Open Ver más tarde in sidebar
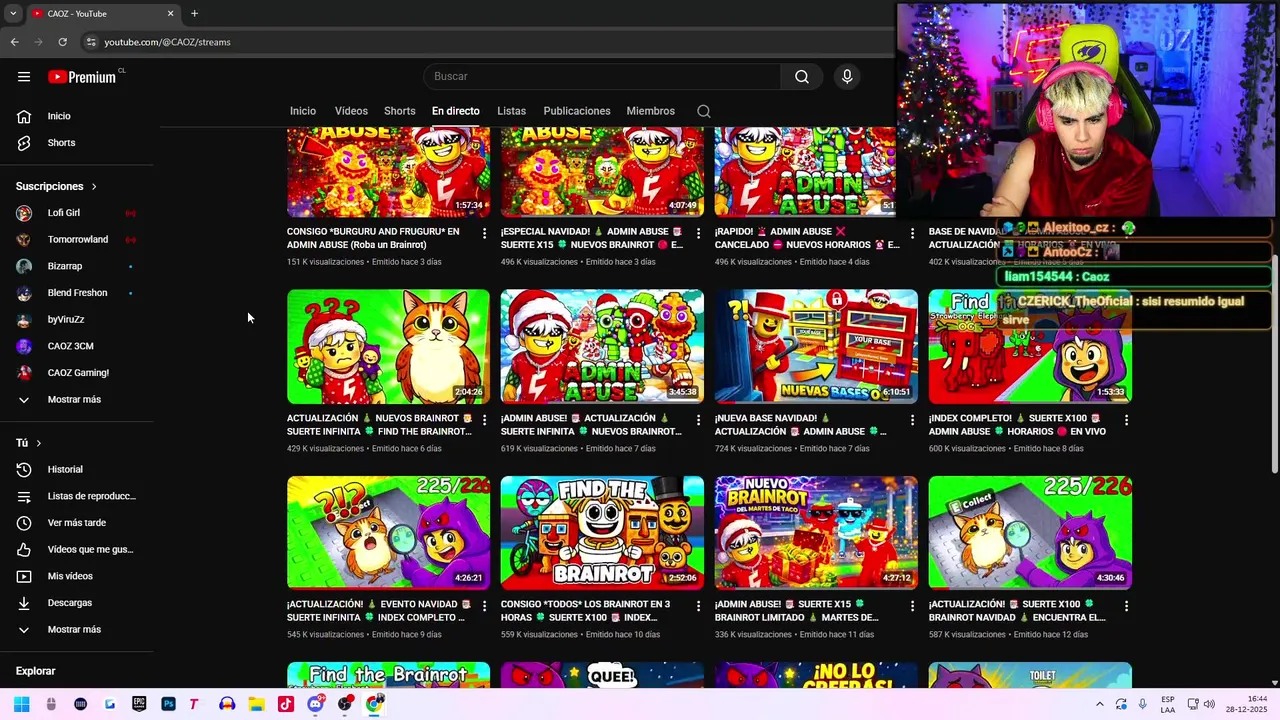Image resolution: width=1280 pixels, height=720 pixels. pyautogui.click(x=76, y=523)
